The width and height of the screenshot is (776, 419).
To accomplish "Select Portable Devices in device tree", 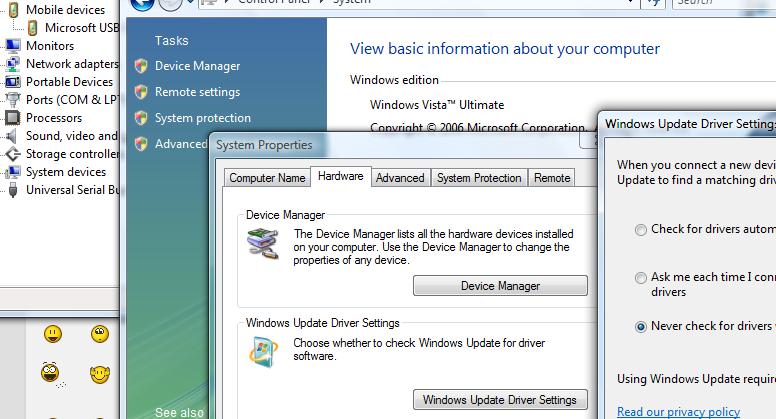I will 69,82.
